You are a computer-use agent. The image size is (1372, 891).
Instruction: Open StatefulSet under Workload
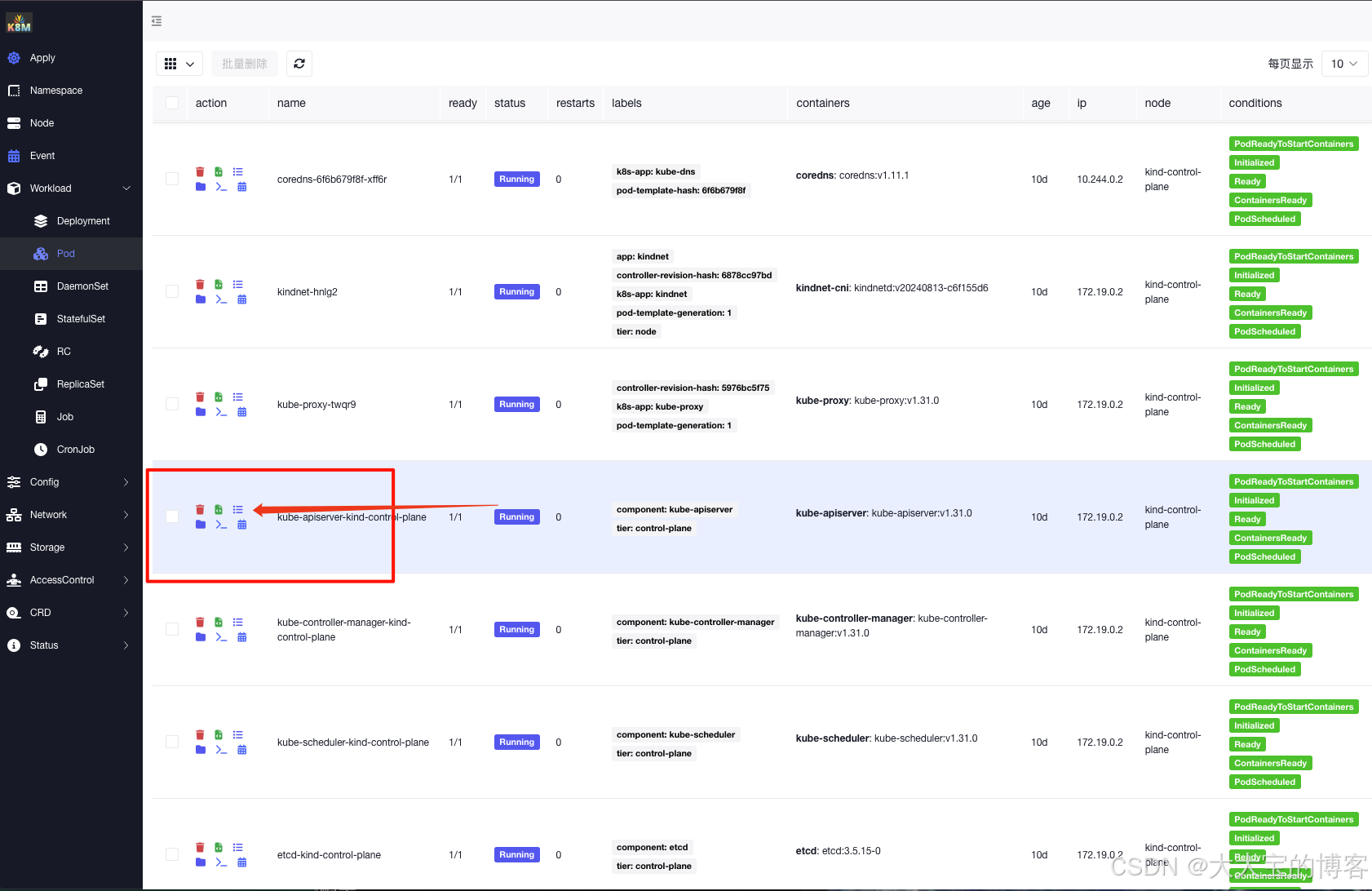(x=71, y=319)
